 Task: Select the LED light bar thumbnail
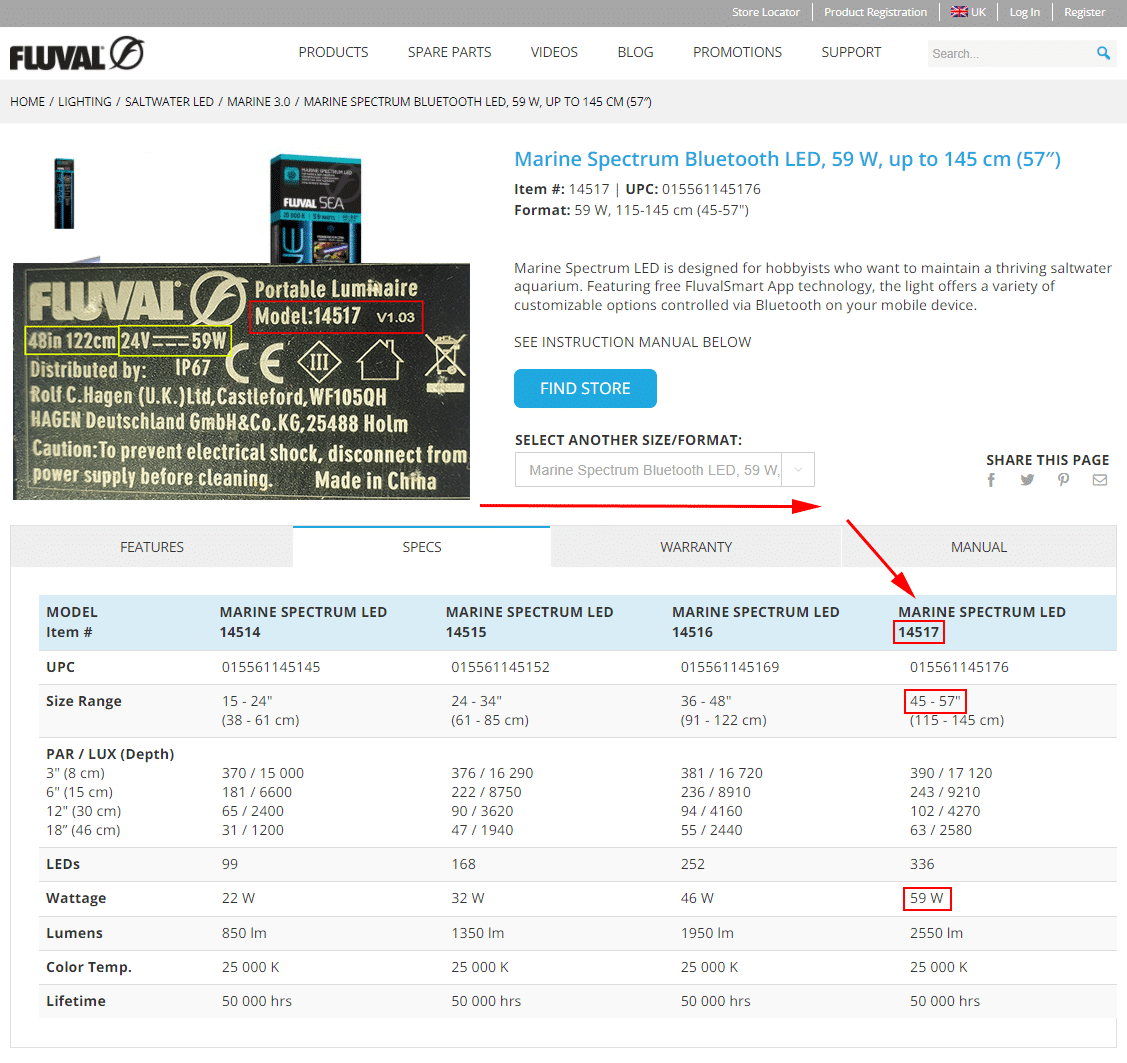(x=64, y=194)
